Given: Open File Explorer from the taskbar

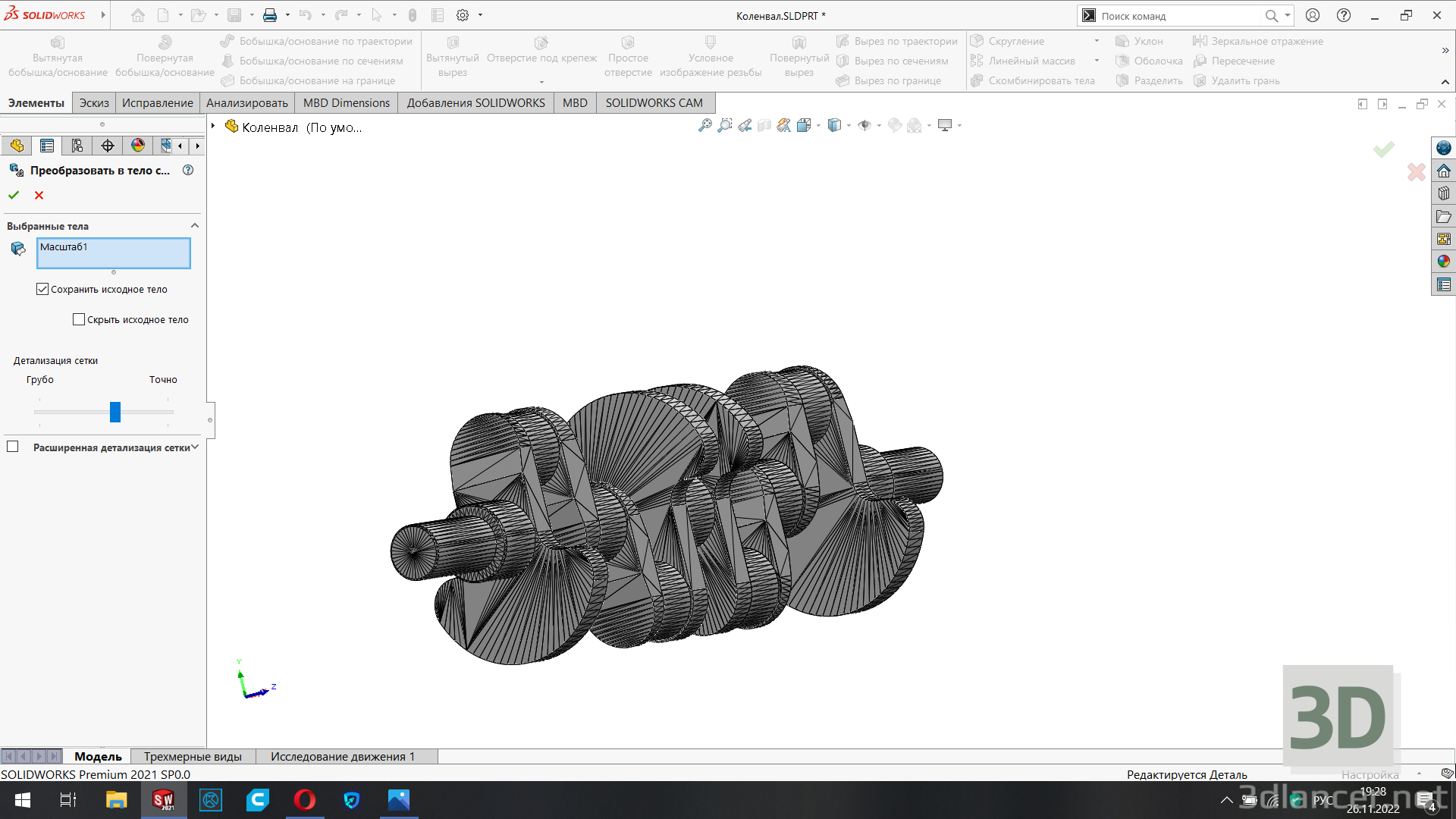Looking at the screenshot, I should [116, 800].
